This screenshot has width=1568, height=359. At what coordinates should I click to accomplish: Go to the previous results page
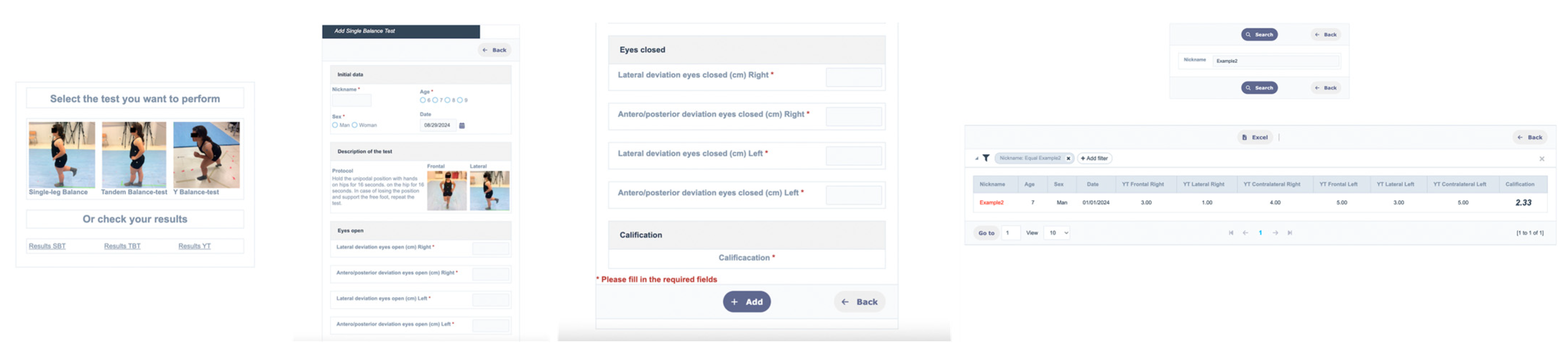click(x=1245, y=233)
